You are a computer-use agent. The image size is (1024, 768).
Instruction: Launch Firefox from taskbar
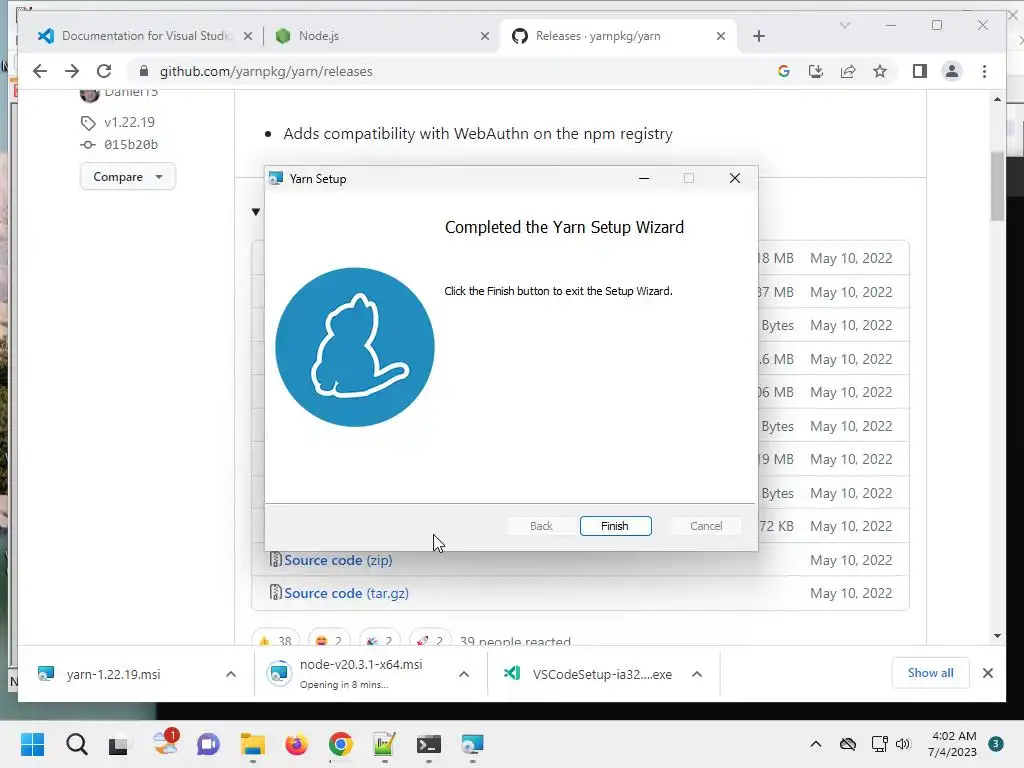pos(296,744)
